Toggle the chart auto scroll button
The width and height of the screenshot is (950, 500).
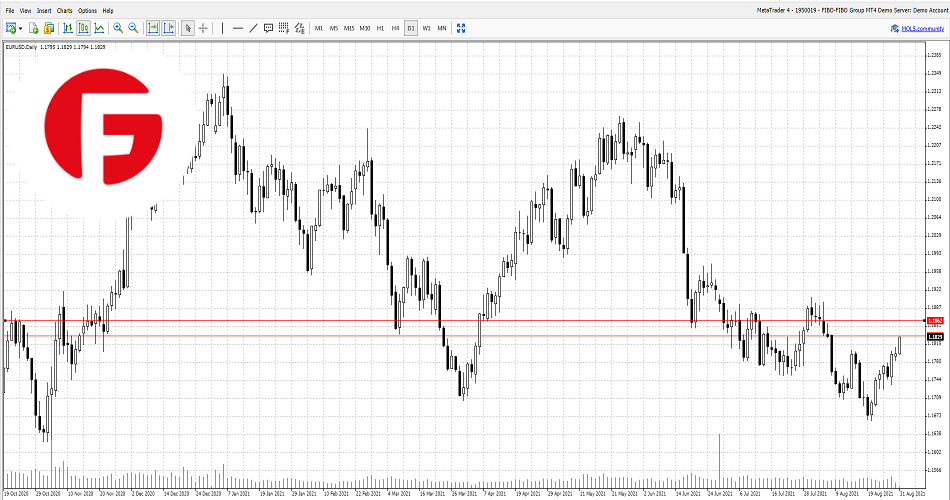coord(153,28)
